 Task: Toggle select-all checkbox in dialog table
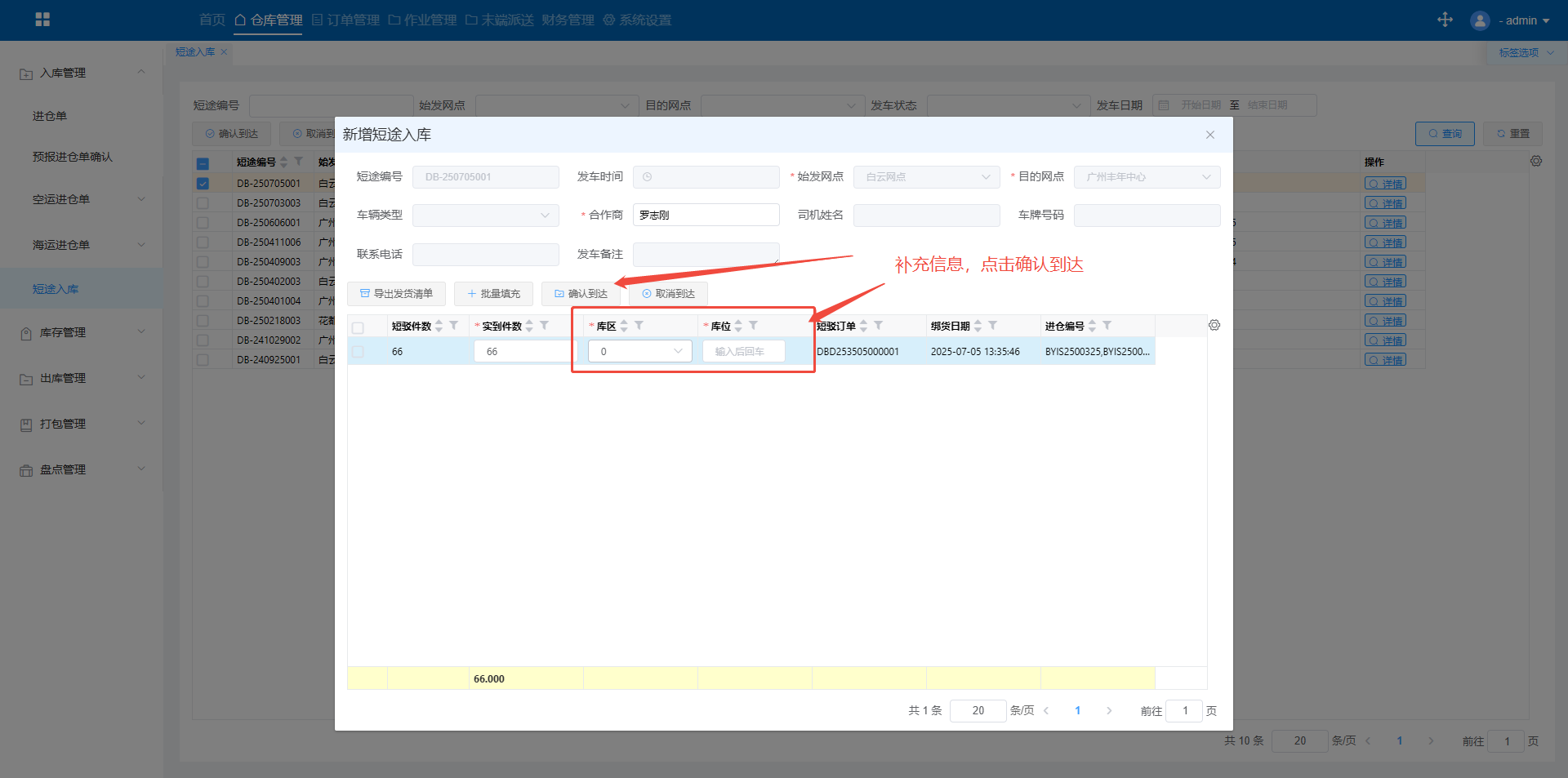358,327
